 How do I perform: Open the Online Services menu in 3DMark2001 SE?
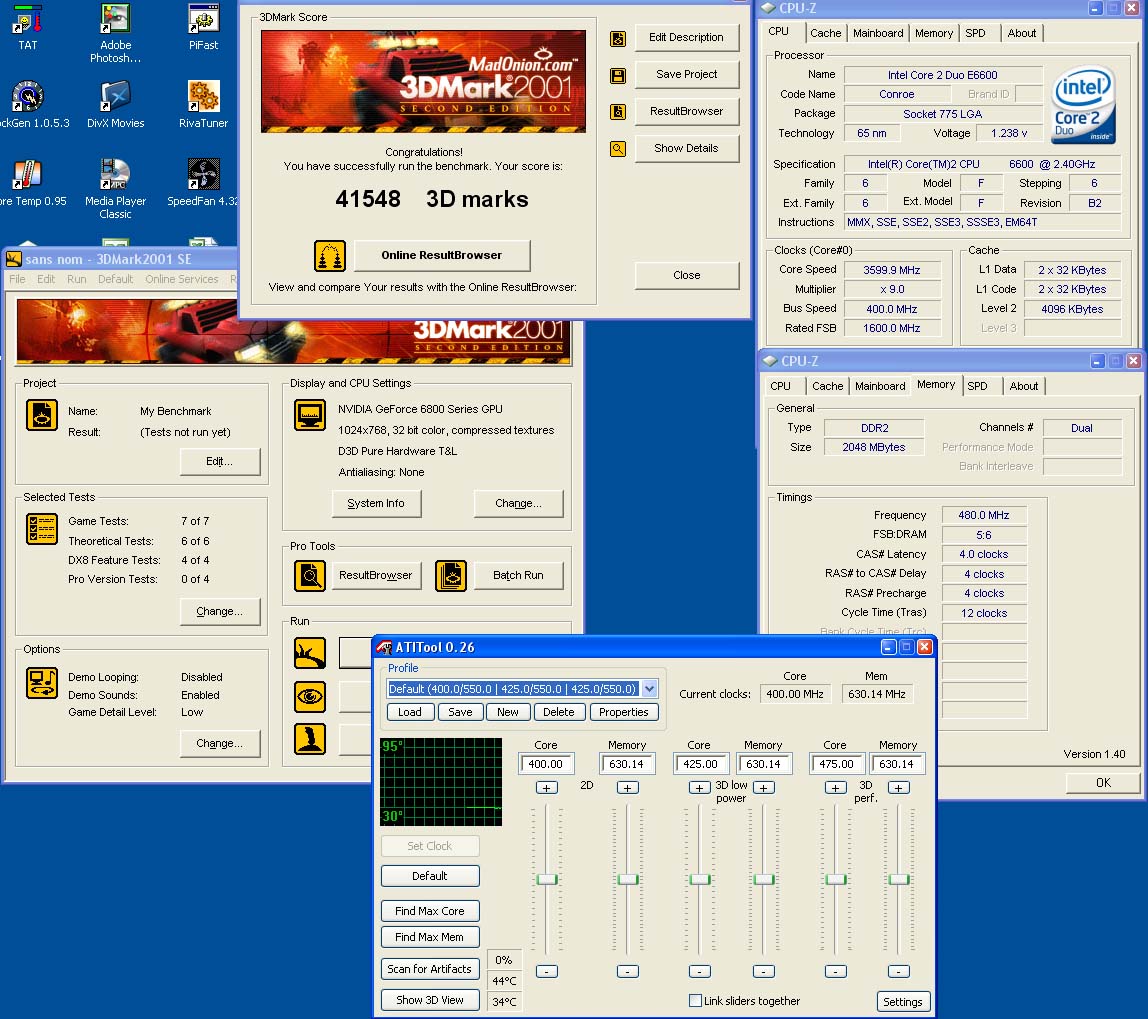pyautogui.click(x=182, y=279)
